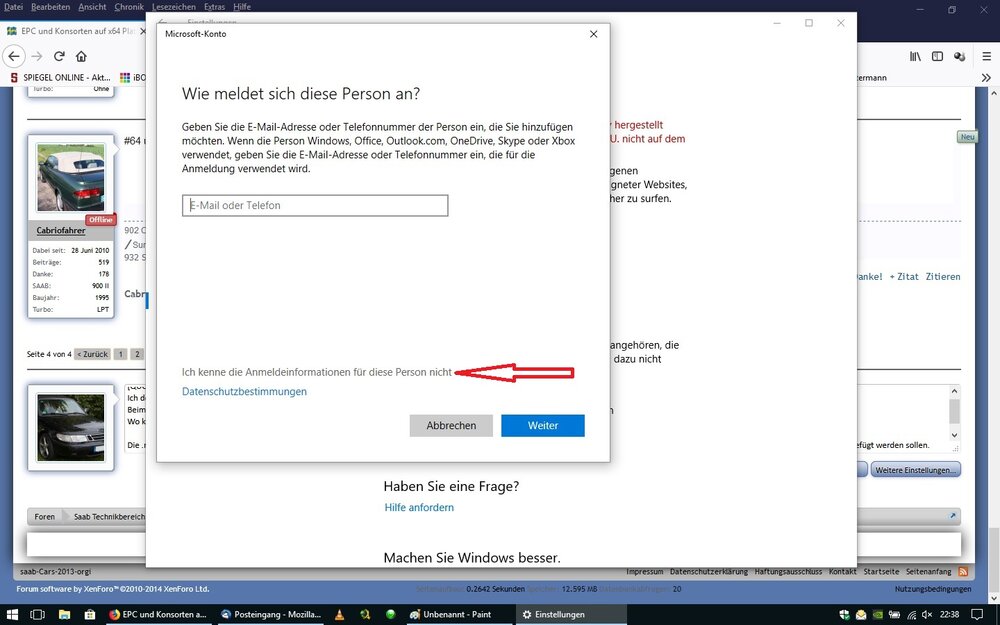Open the Foren breadcrumb

pos(44,517)
